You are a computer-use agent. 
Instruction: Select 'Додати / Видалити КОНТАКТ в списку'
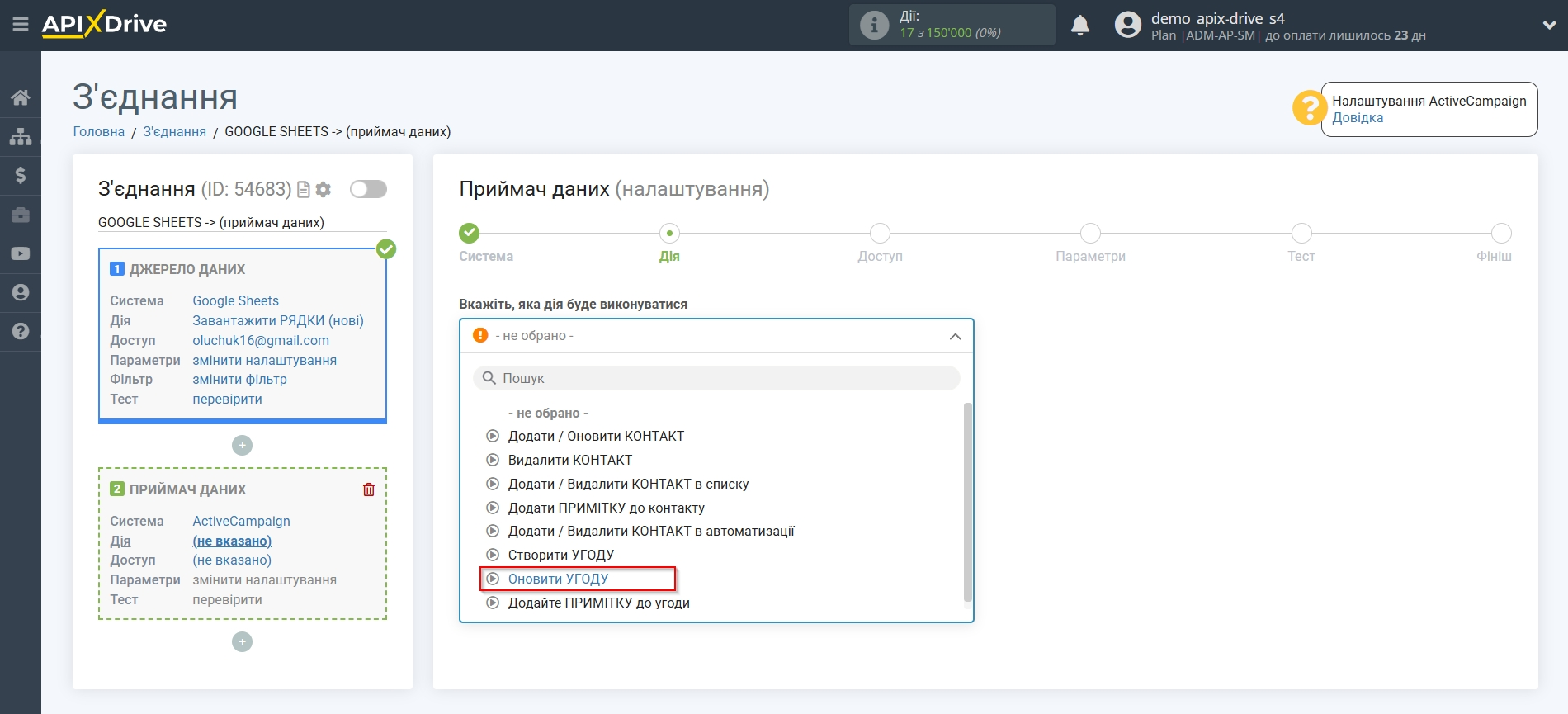click(628, 484)
